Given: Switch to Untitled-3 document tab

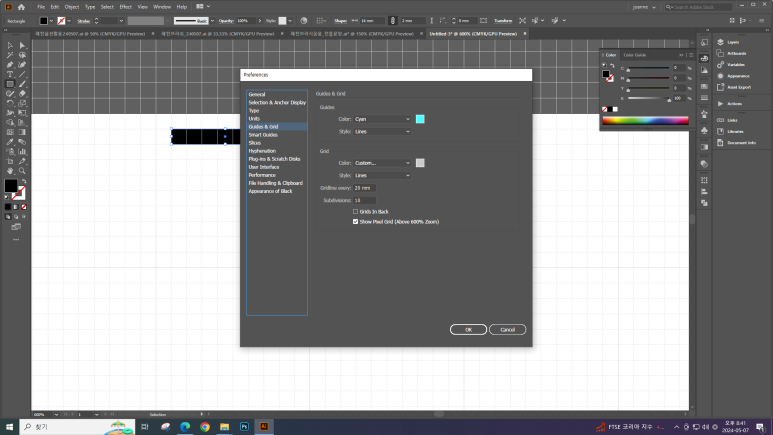Looking at the screenshot, I should (473, 34).
